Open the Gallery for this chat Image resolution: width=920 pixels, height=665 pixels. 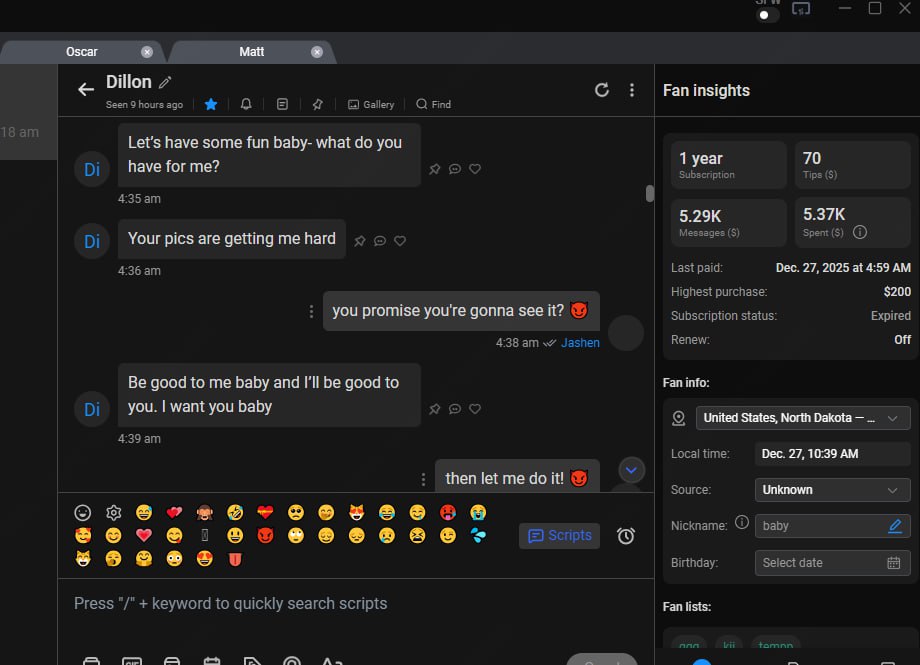tap(371, 104)
